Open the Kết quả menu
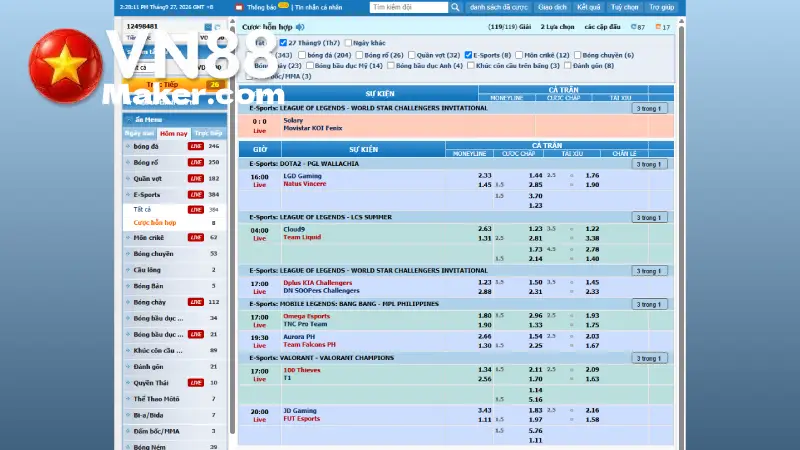This screenshot has height=450, width=800. tap(588, 7)
